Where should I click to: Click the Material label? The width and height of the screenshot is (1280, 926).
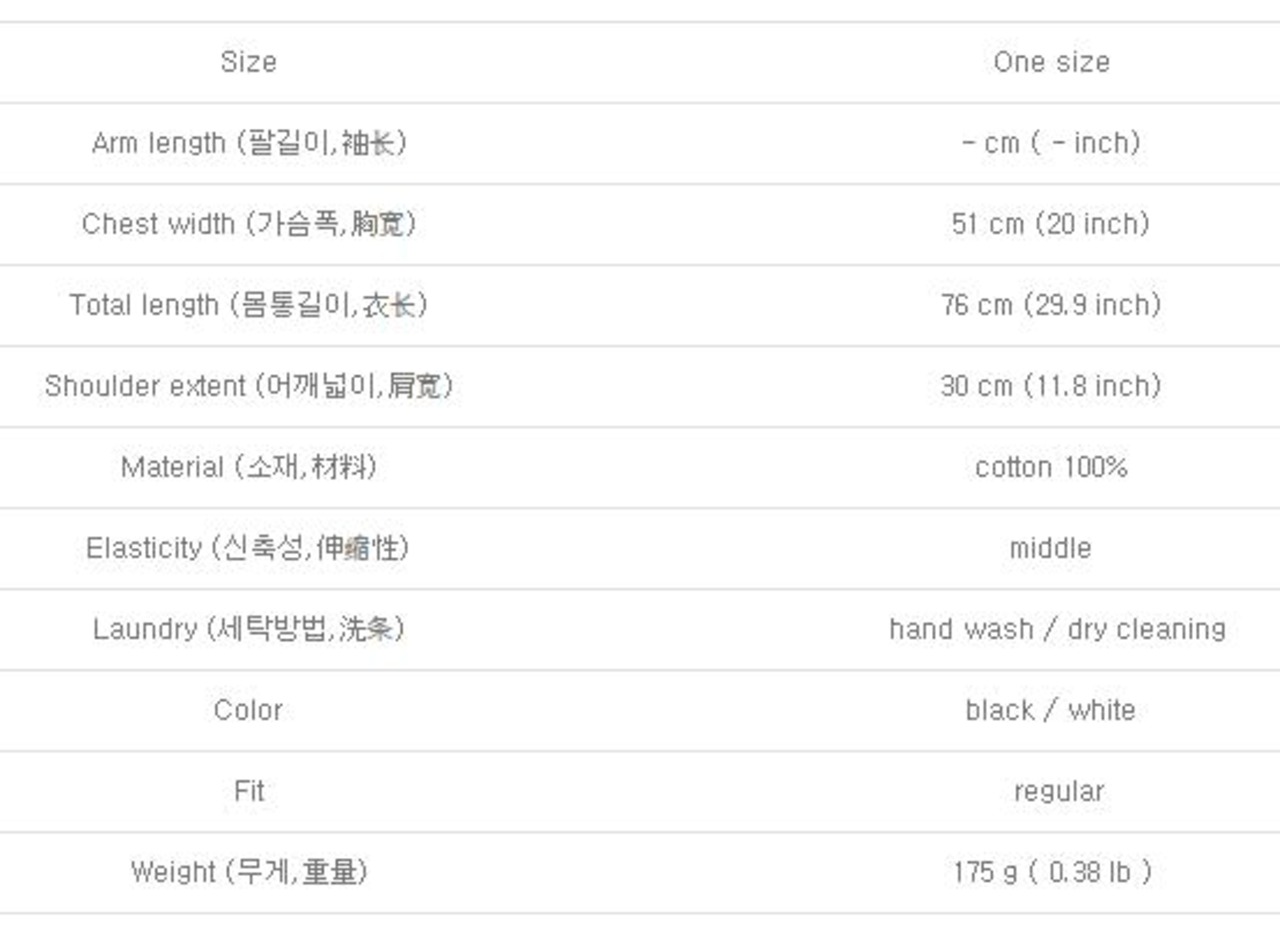click(249, 467)
